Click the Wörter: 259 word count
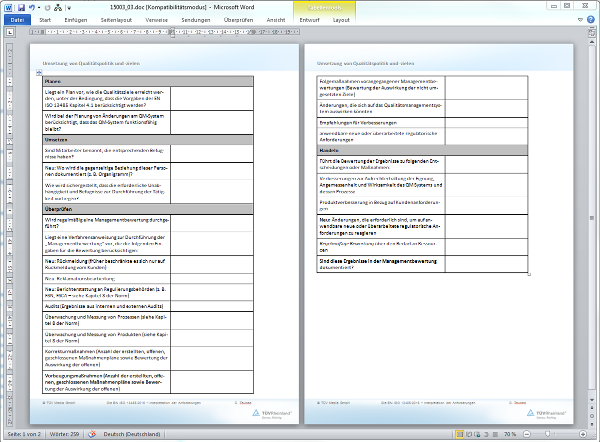This screenshot has width=600, height=442. (x=65, y=435)
